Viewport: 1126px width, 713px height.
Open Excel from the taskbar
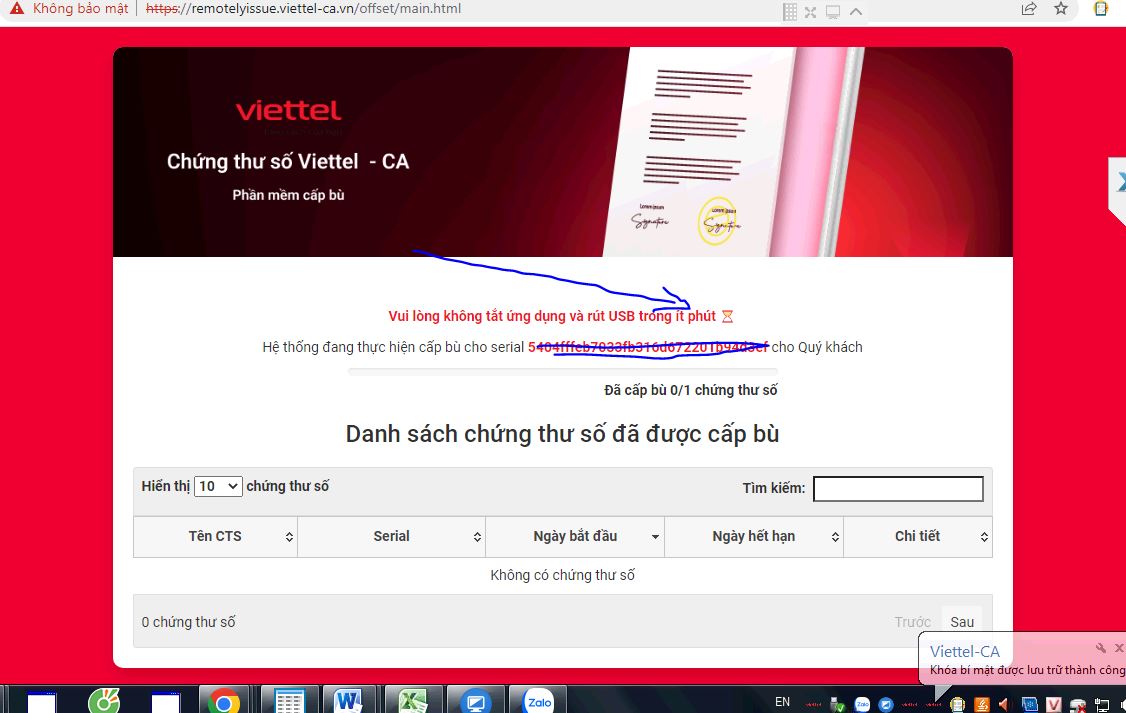pos(413,701)
